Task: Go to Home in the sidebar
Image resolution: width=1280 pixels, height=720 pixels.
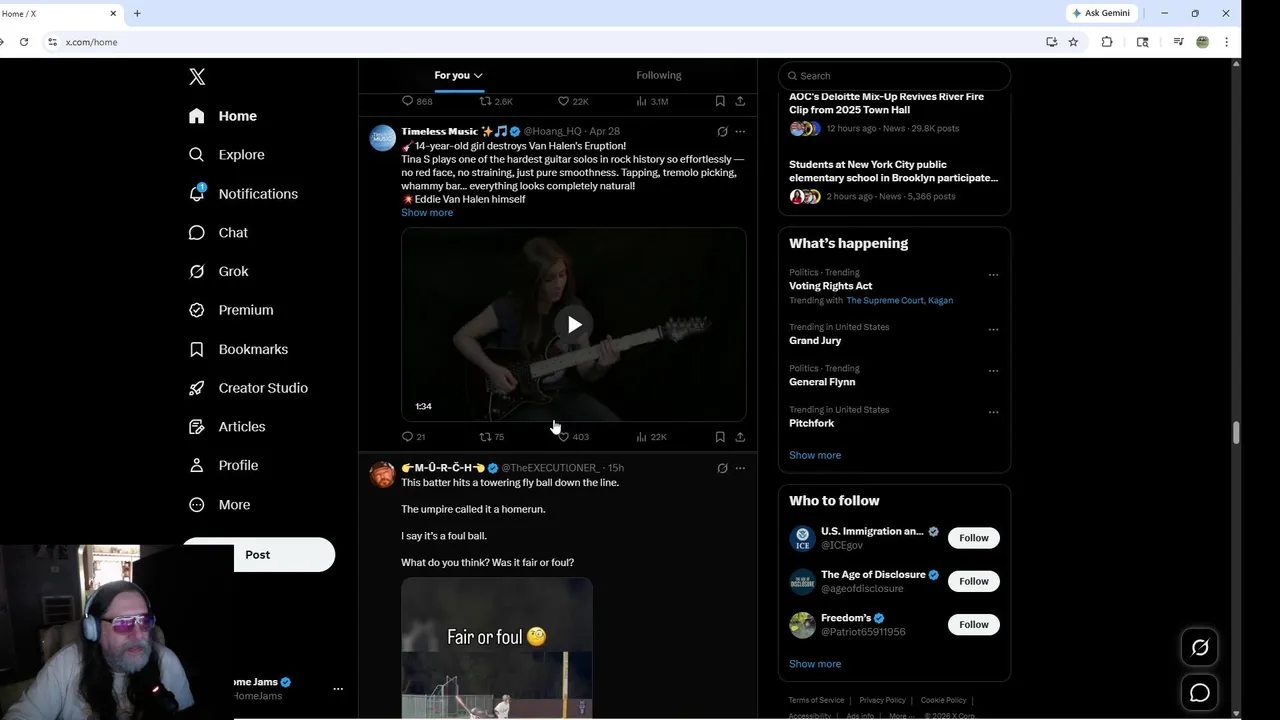Action: point(223,116)
